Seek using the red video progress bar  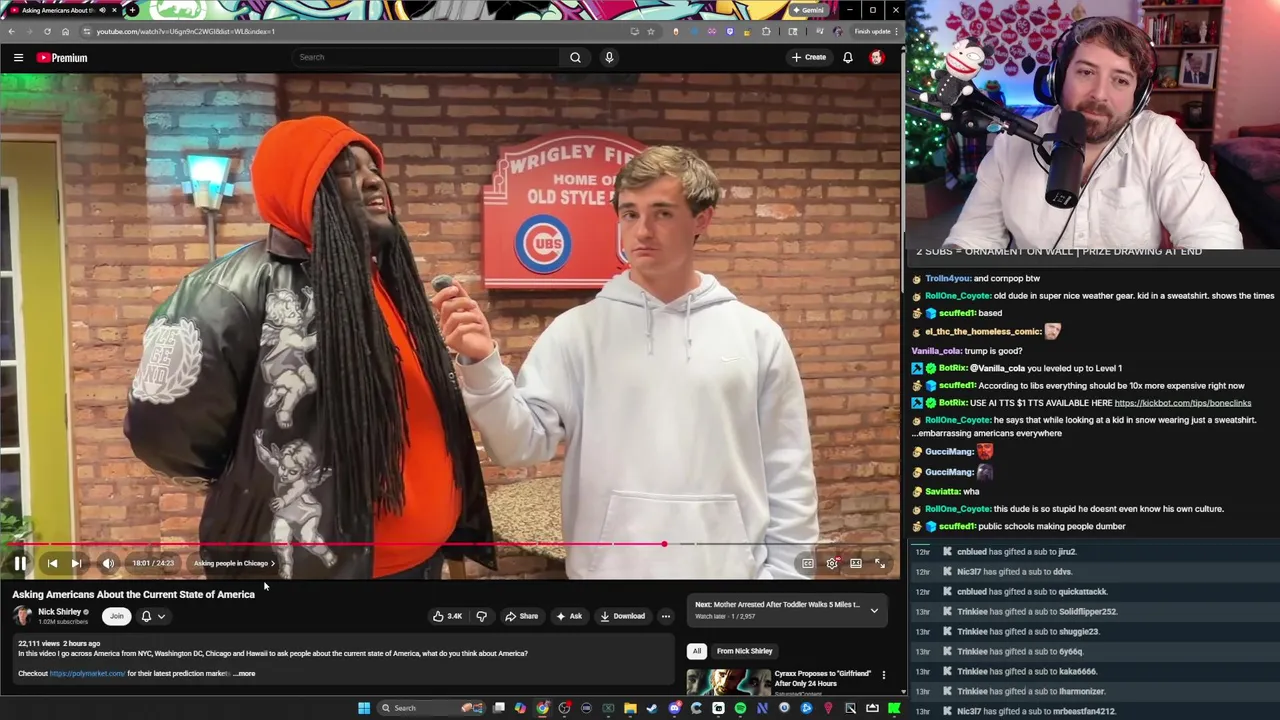click(450, 544)
